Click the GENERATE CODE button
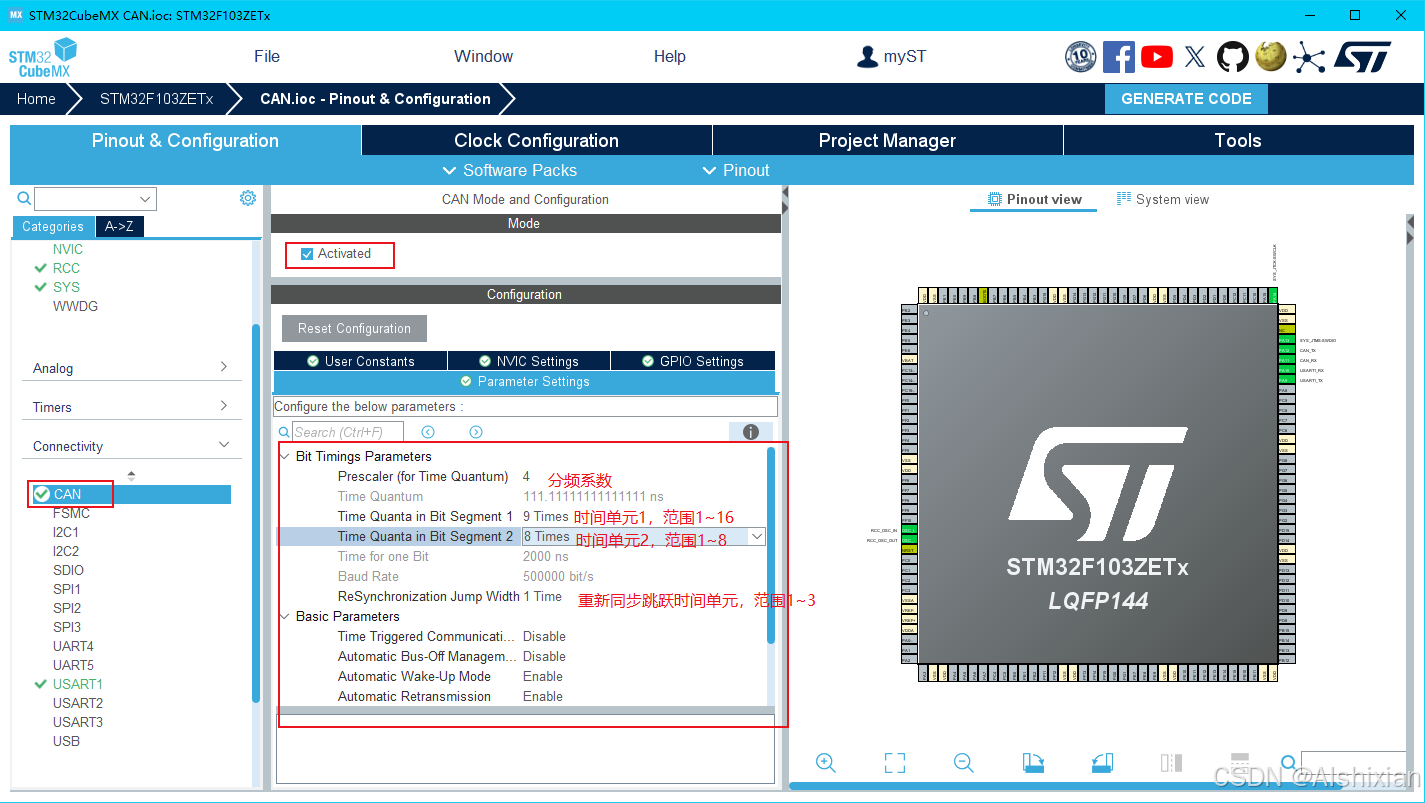Viewport: 1425px width, 803px height. click(1186, 99)
